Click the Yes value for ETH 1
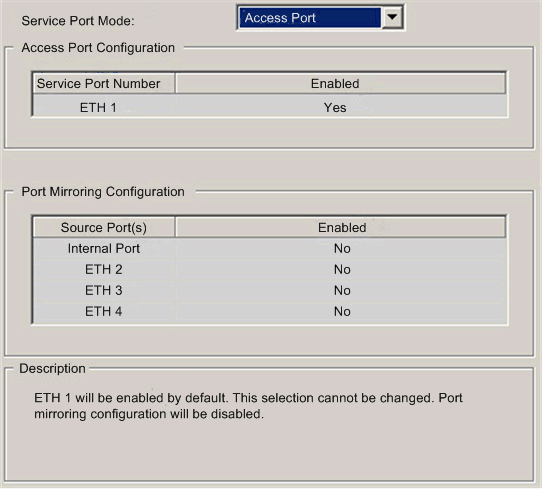 coord(335,108)
